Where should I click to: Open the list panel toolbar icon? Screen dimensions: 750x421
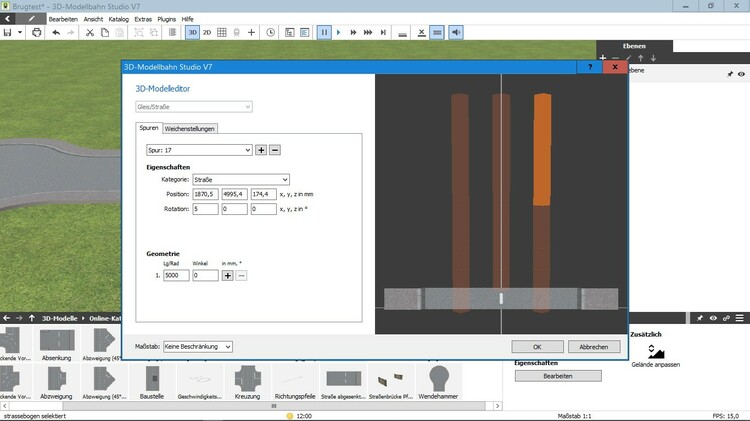(304, 33)
